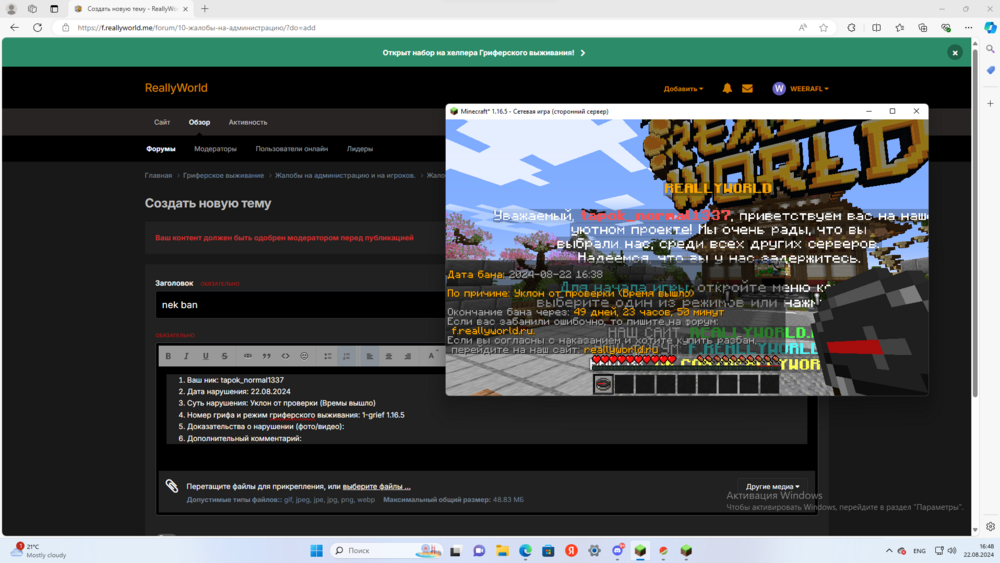Image resolution: width=1000 pixels, height=563 pixels.
Task: Click the Edge sidebar search icon
Action: pos(990,49)
